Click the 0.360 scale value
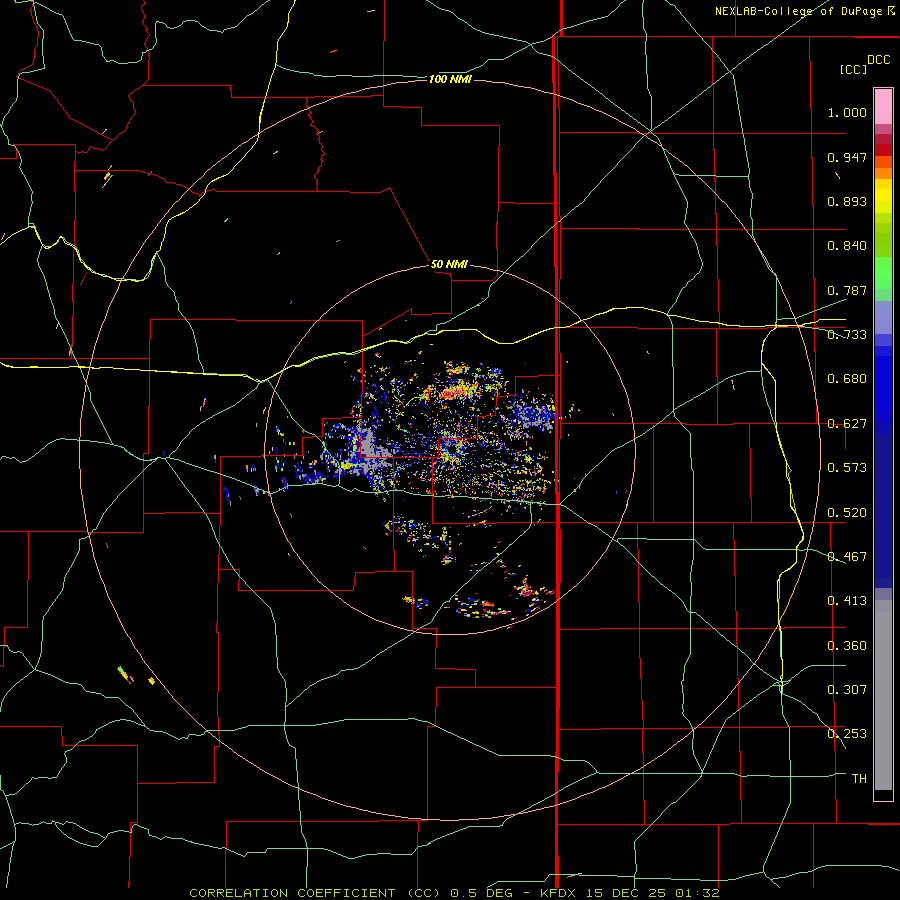The image size is (900, 900). (847, 646)
